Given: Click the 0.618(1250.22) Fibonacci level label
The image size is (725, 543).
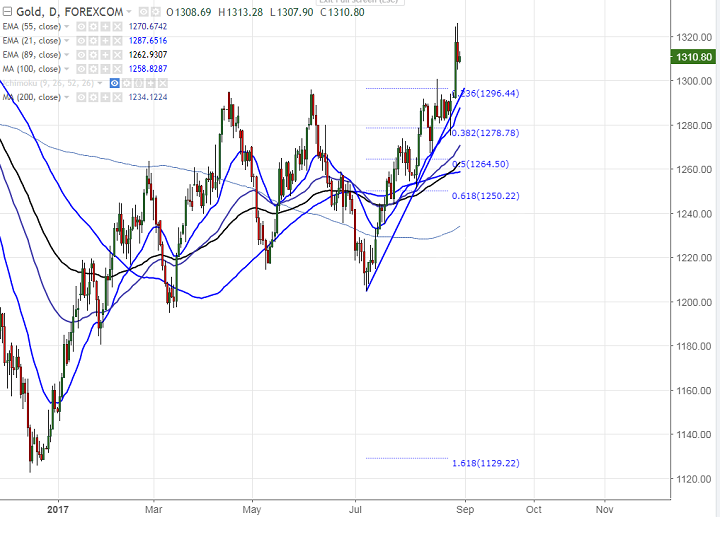Looking at the screenshot, I should tap(485, 196).
